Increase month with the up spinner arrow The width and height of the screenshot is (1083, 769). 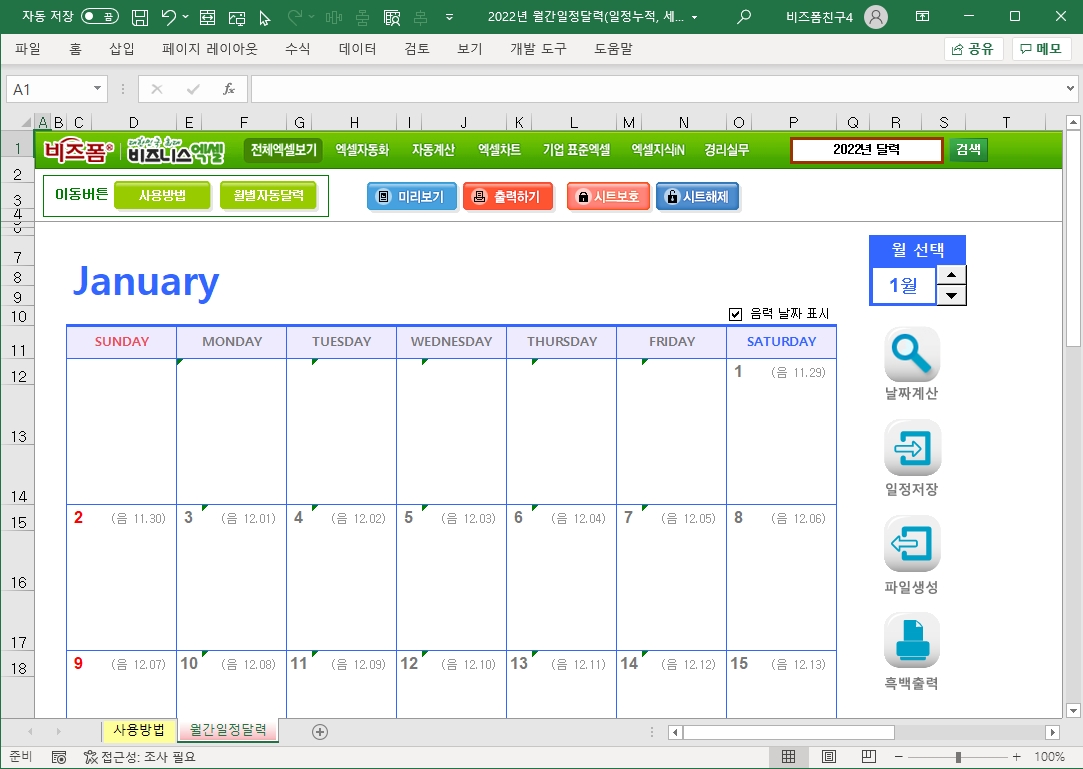(953, 275)
